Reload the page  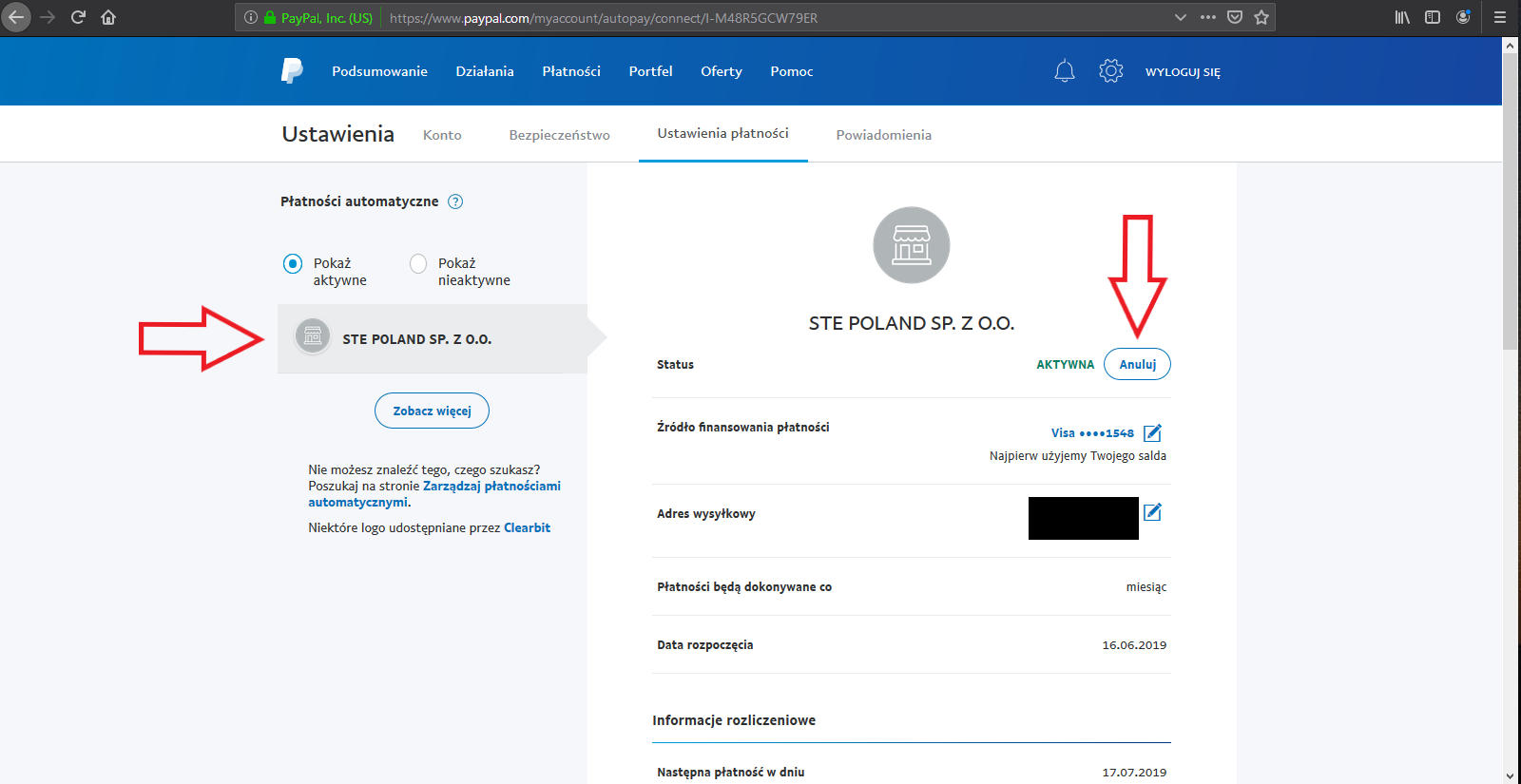click(78, 17)
